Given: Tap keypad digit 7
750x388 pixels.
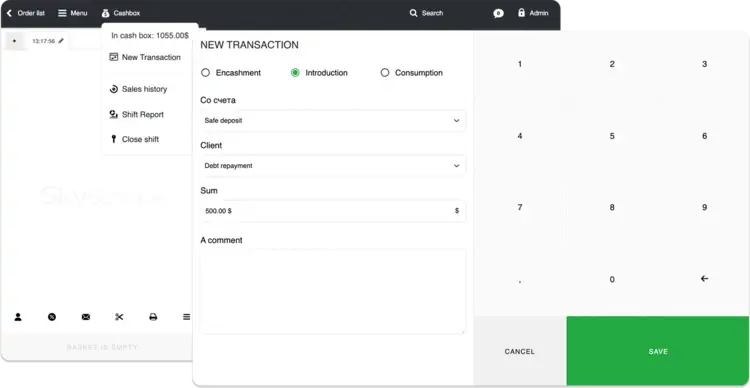Looking at the screenshot, I should coord(520,208).
